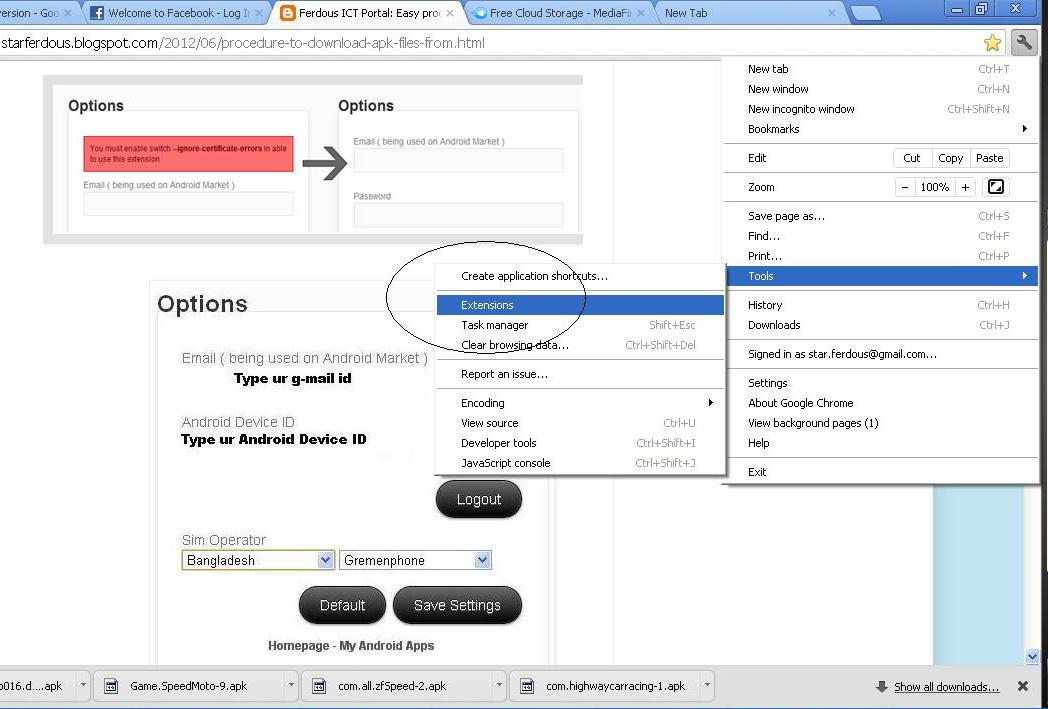Open History from Chrome menu
Screen dimensions: 1048x709
(881, 305)
